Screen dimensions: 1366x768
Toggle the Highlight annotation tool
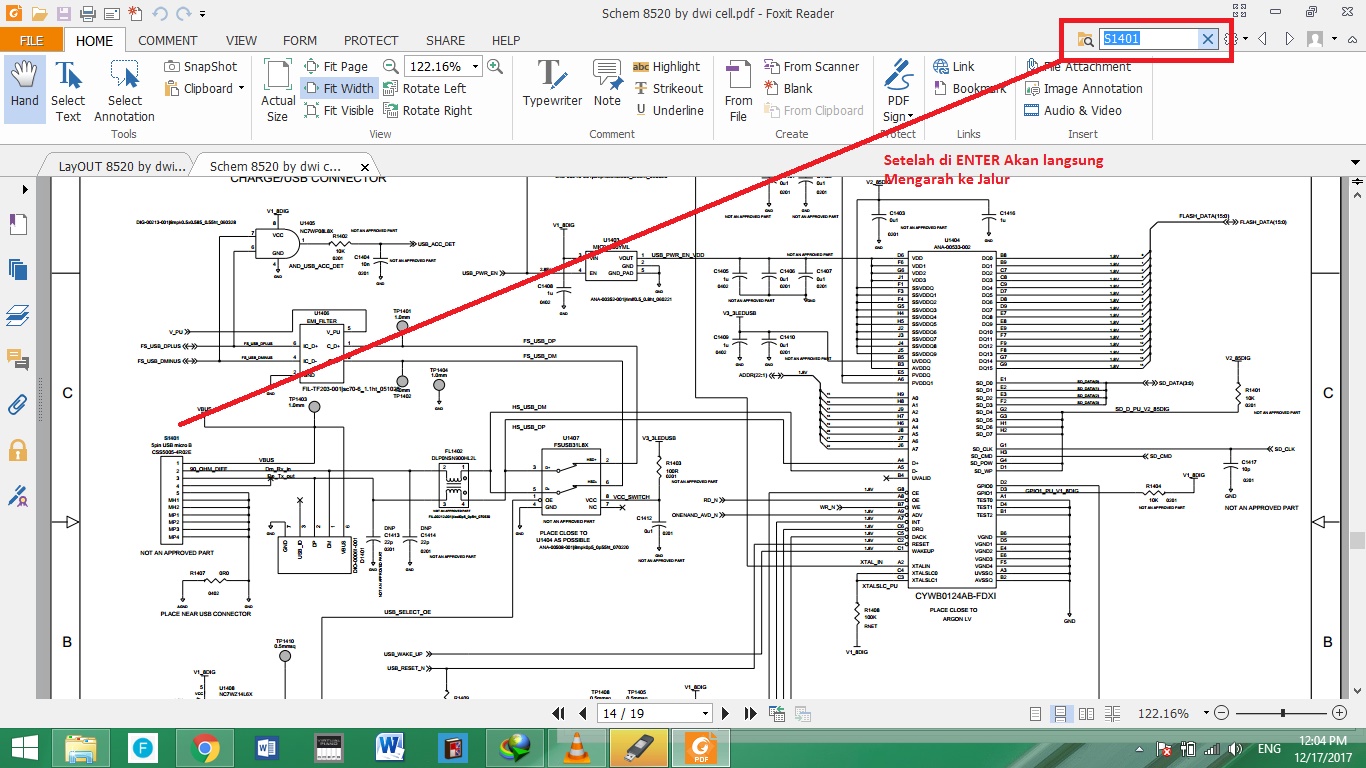[668, 66]
